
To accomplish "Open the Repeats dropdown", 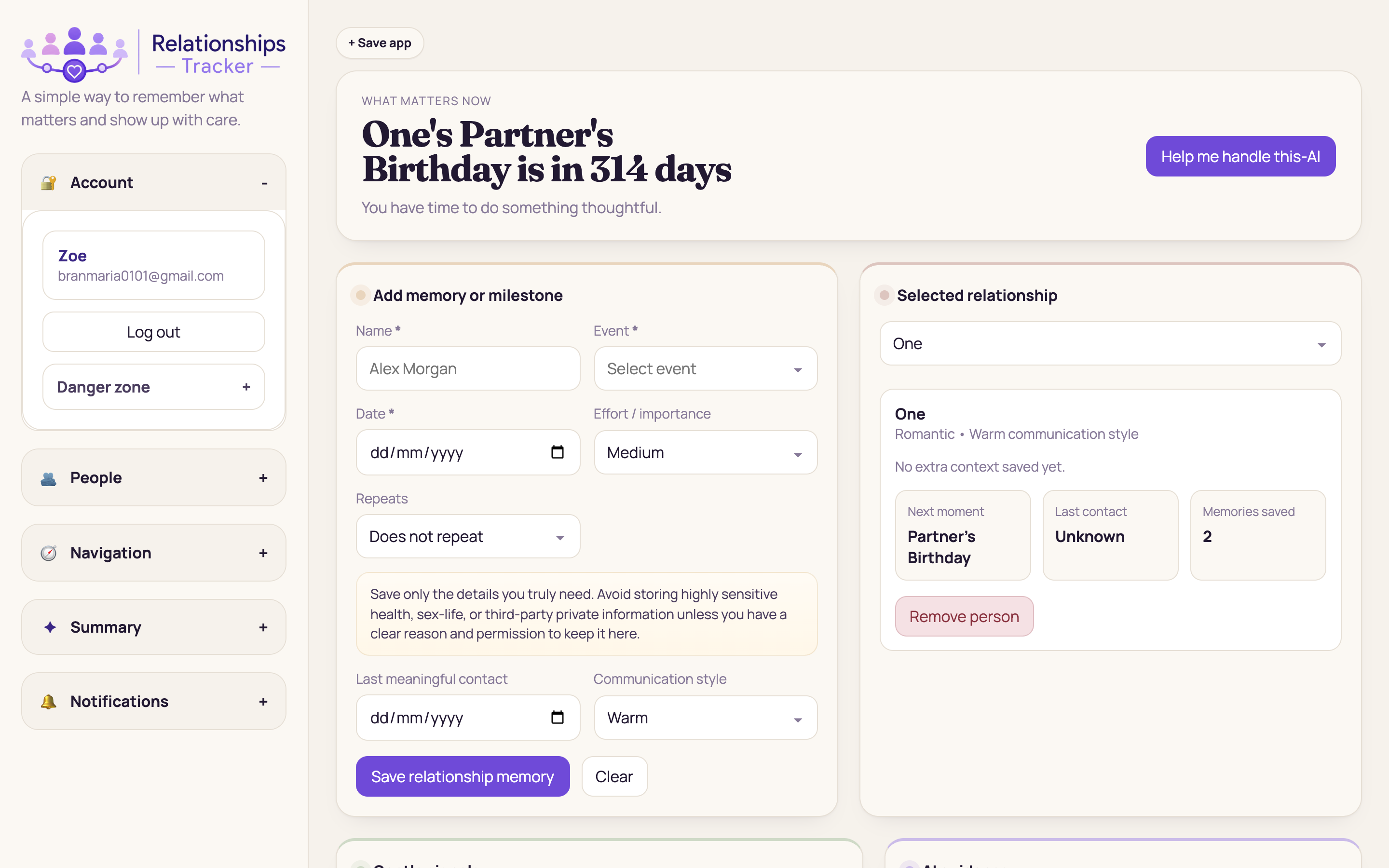I will (x=468, y=536).
